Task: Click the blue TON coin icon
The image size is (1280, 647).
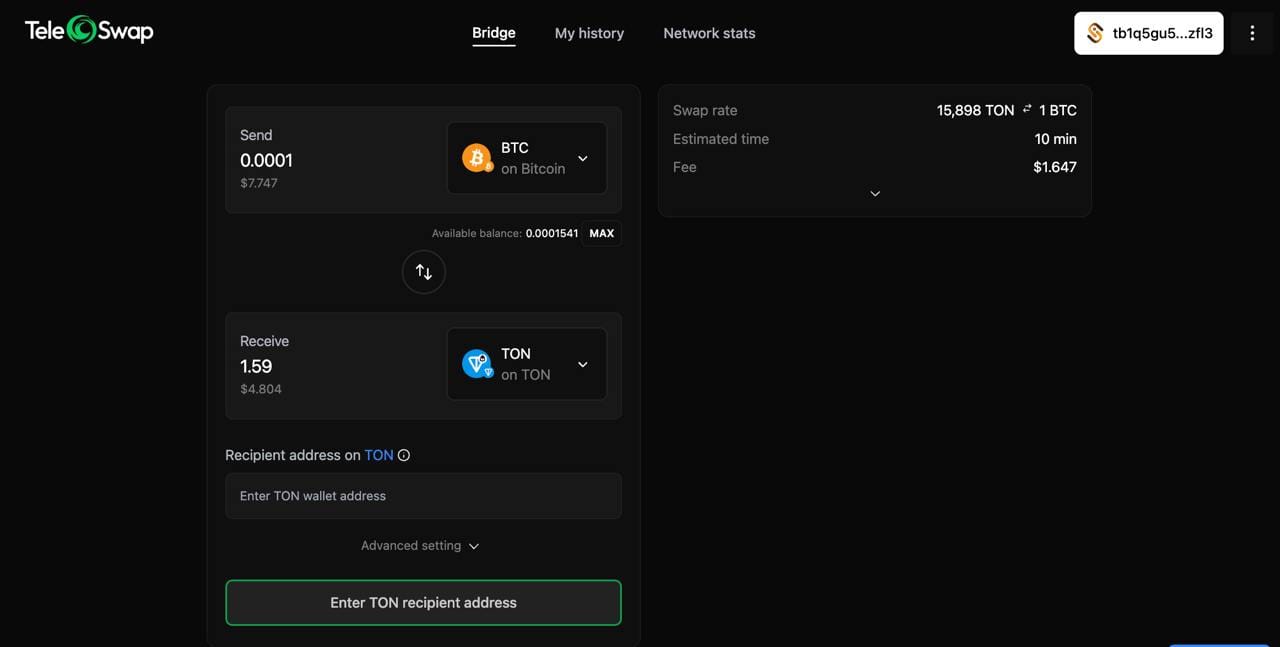Action: point(477,364)
